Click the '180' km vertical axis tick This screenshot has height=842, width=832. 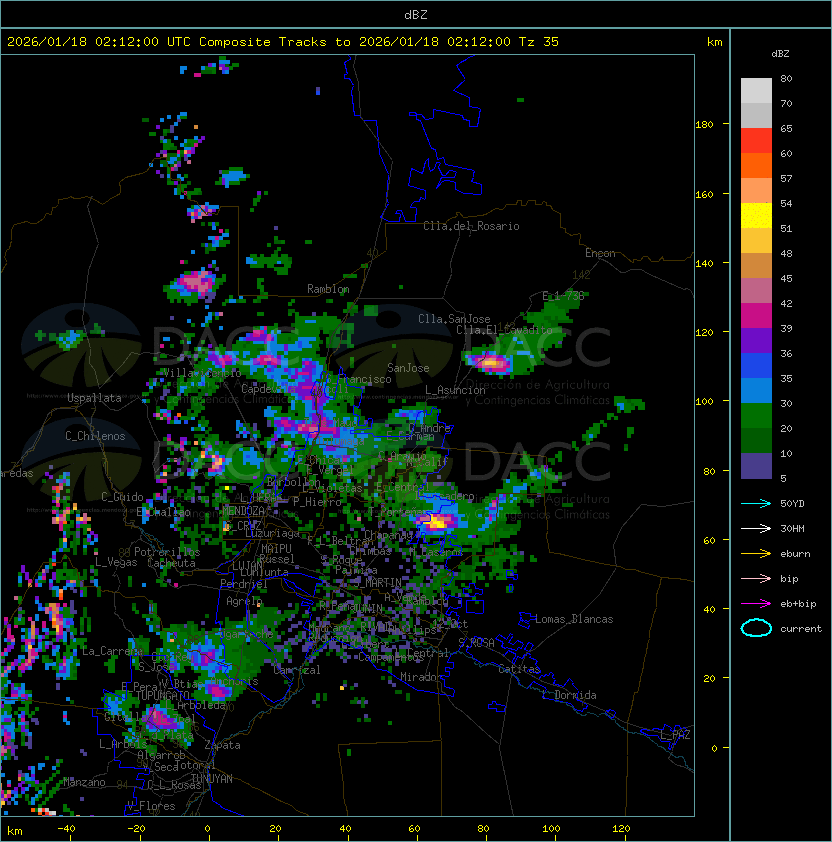pyautogui.click(x=704, y=125)
